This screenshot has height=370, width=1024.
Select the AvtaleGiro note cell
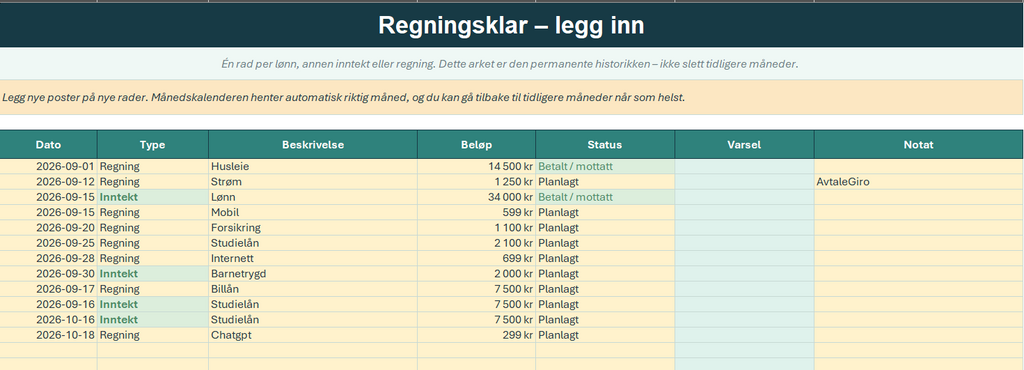pyautogui.click(x=919, y=182)
